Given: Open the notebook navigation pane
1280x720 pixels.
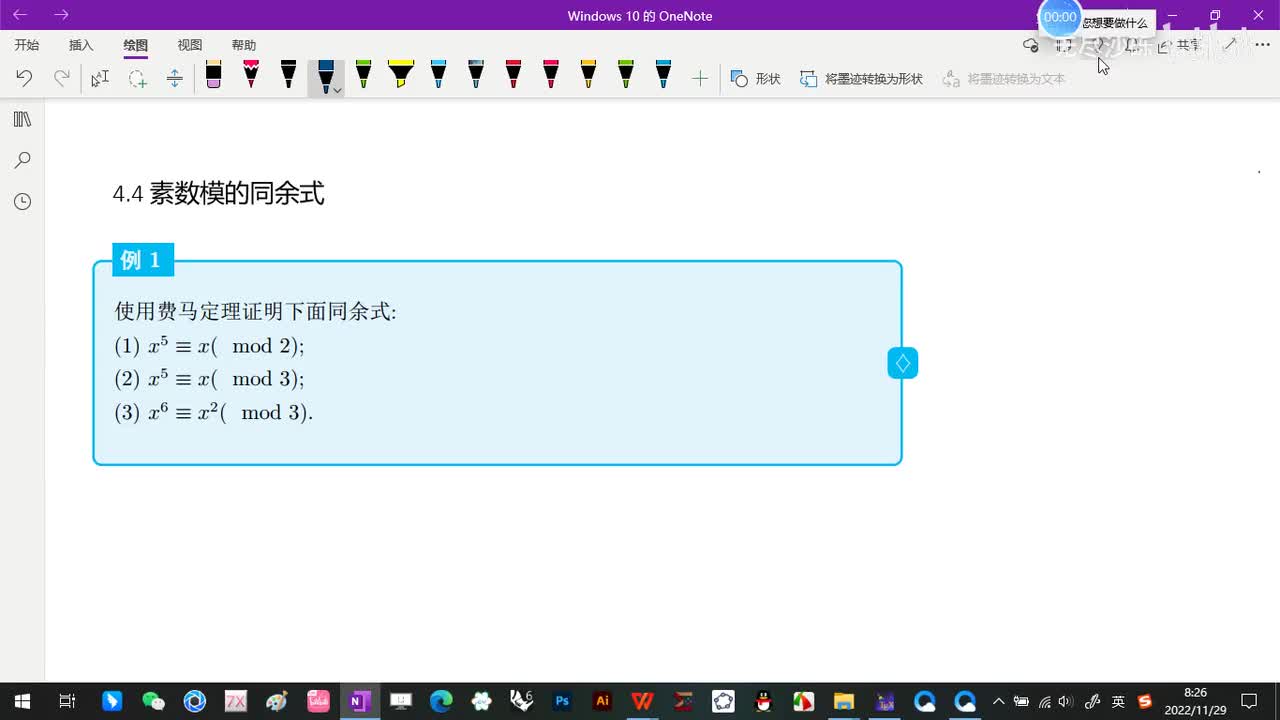Looking at the screenshot, I should [22, 119].
